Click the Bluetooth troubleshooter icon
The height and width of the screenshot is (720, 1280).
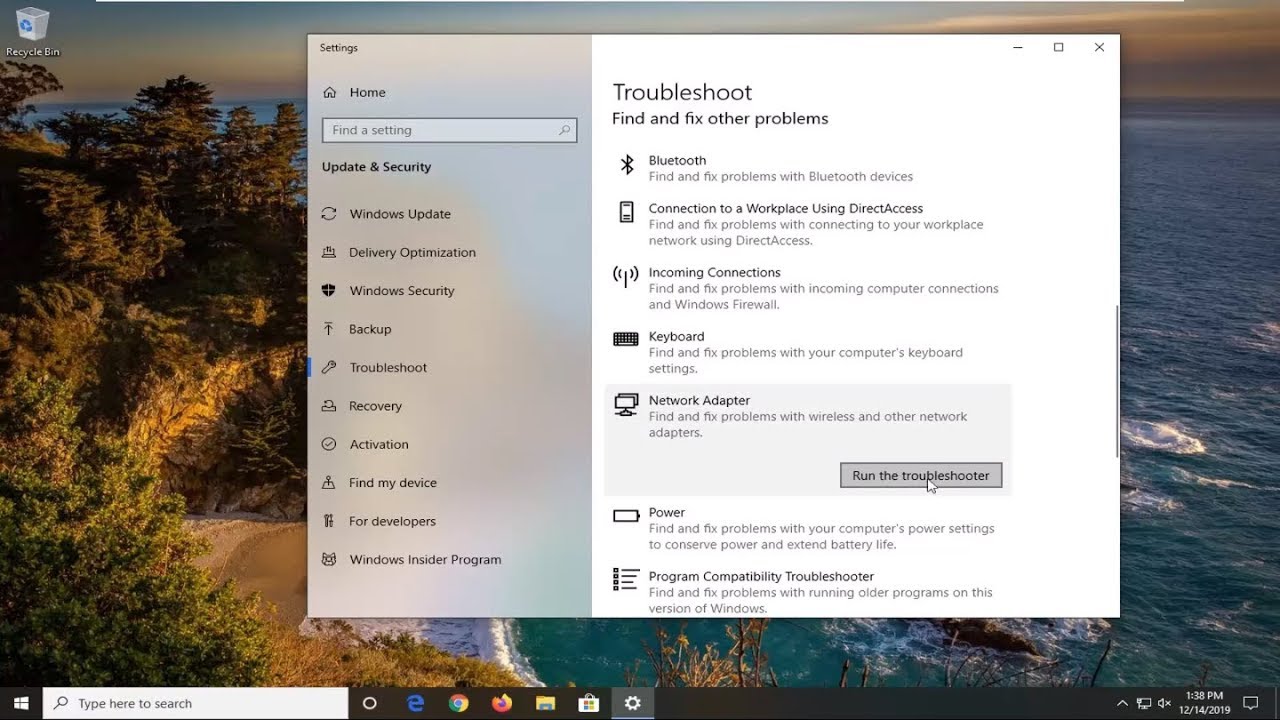[627, 165]
